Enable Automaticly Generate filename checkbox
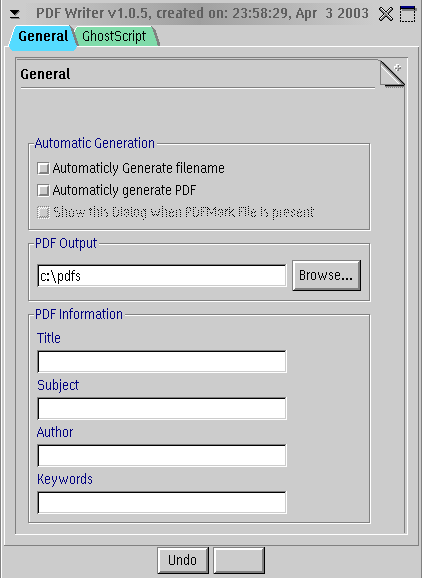The image size is (422, 578). [43, 168]
